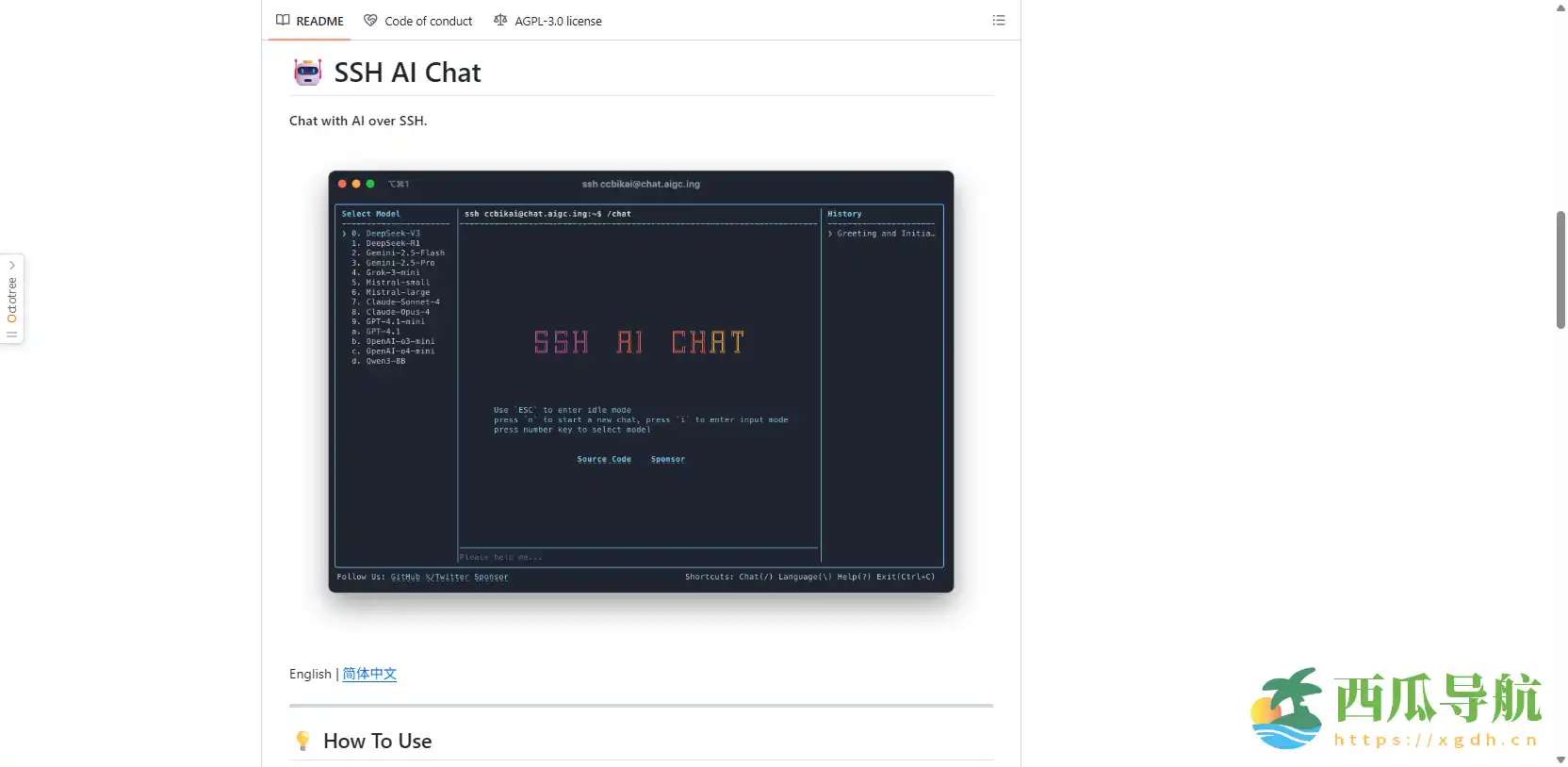Image resolution: width=1568 pixels, height=767 pixels.
Task: Open the README outline list icon
Action: pyautogui.click(x=999, y=21)
